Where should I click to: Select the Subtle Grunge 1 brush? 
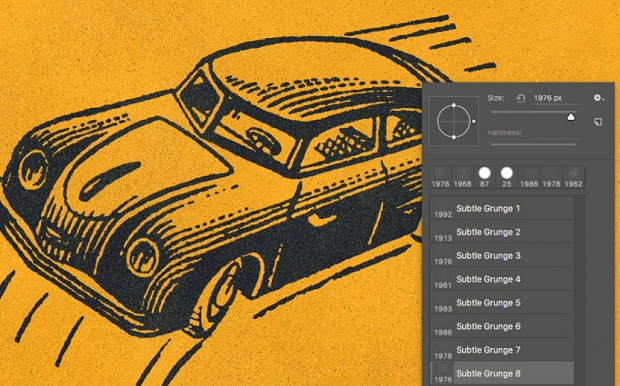click(502, 208)
